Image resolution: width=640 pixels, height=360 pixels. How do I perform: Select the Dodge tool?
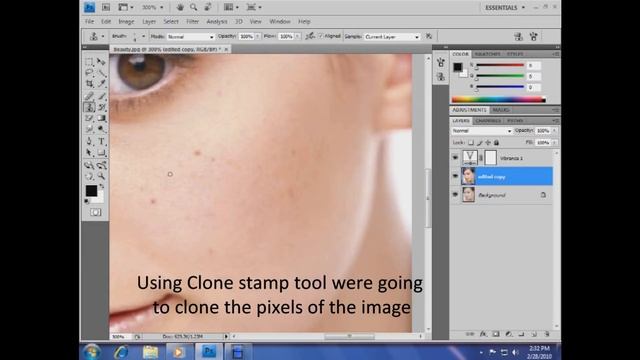[101, 129]
